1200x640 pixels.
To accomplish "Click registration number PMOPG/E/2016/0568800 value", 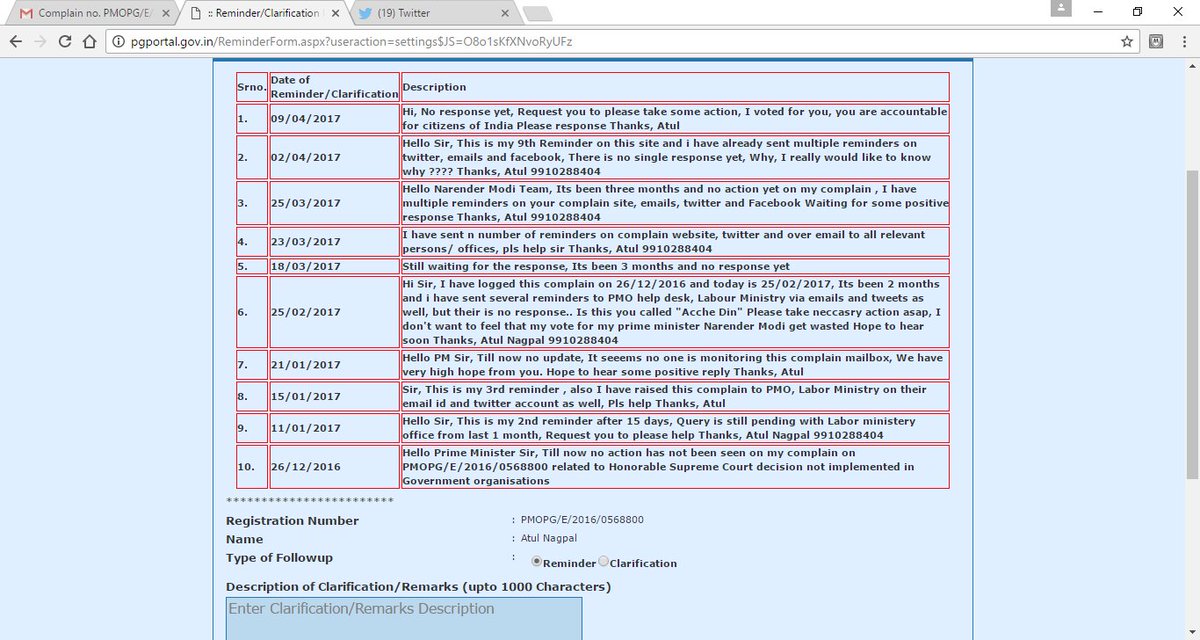I will 582,520.
